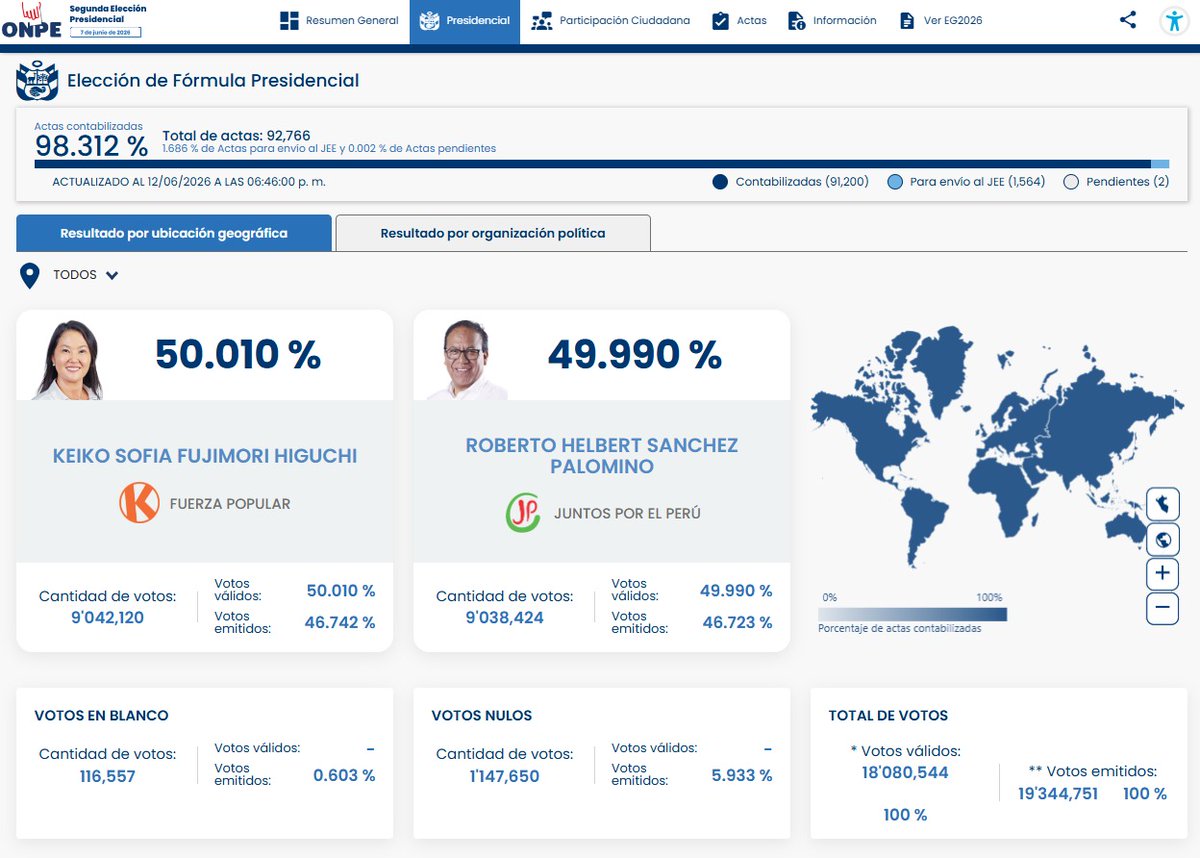Click the actas contabilizadas progress bar
Screen dimensions: 1200x858
pyautogui.click(x=601, y=164)
